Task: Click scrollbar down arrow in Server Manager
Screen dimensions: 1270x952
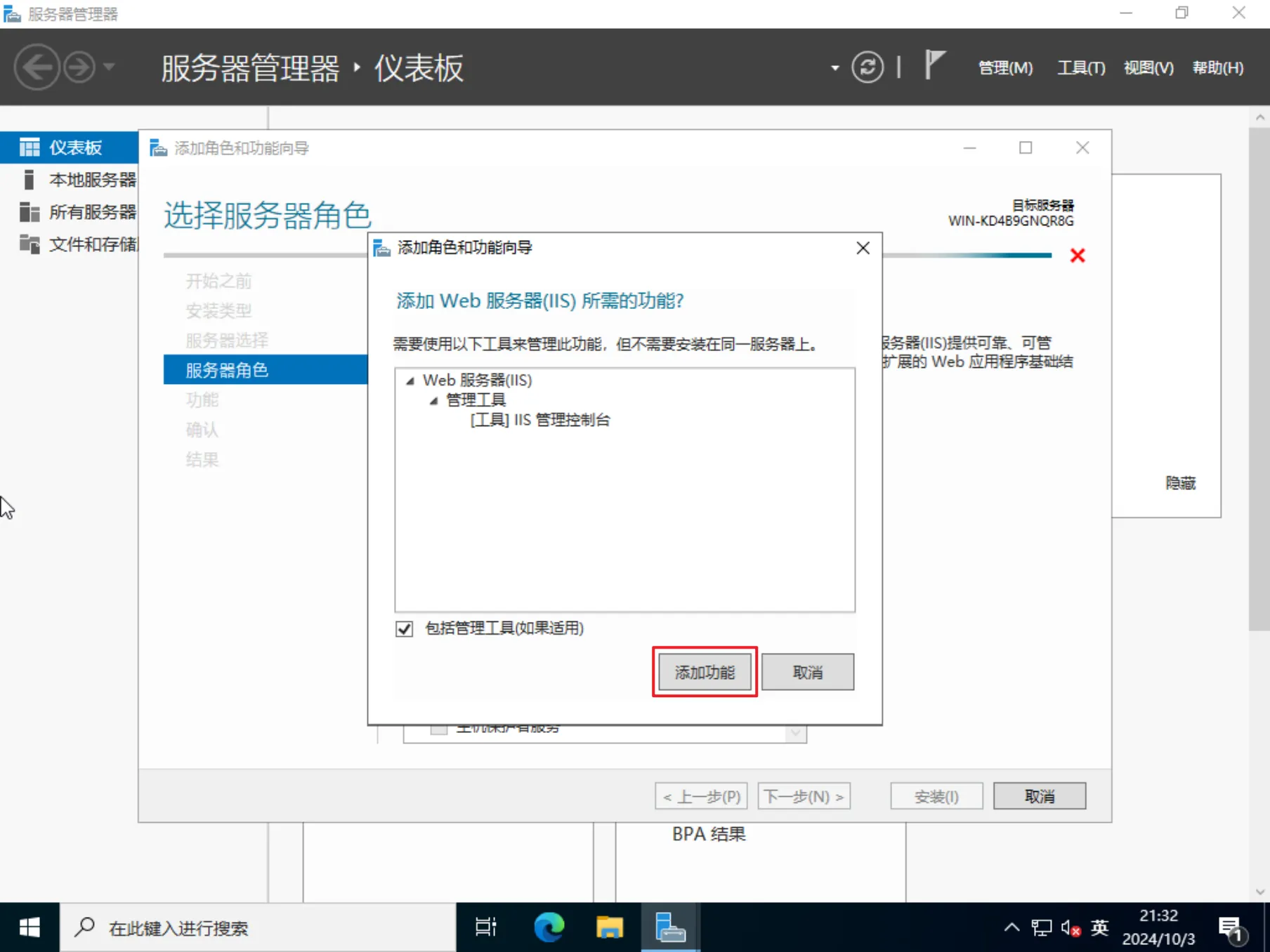Action: (x=1259, y=892)
